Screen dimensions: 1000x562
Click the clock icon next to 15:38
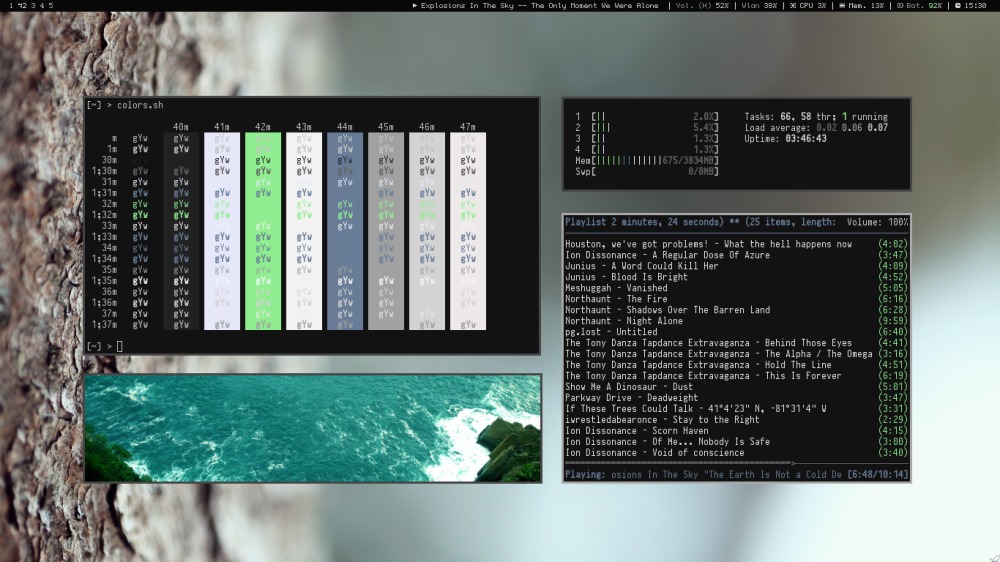[x=957, y=5]
